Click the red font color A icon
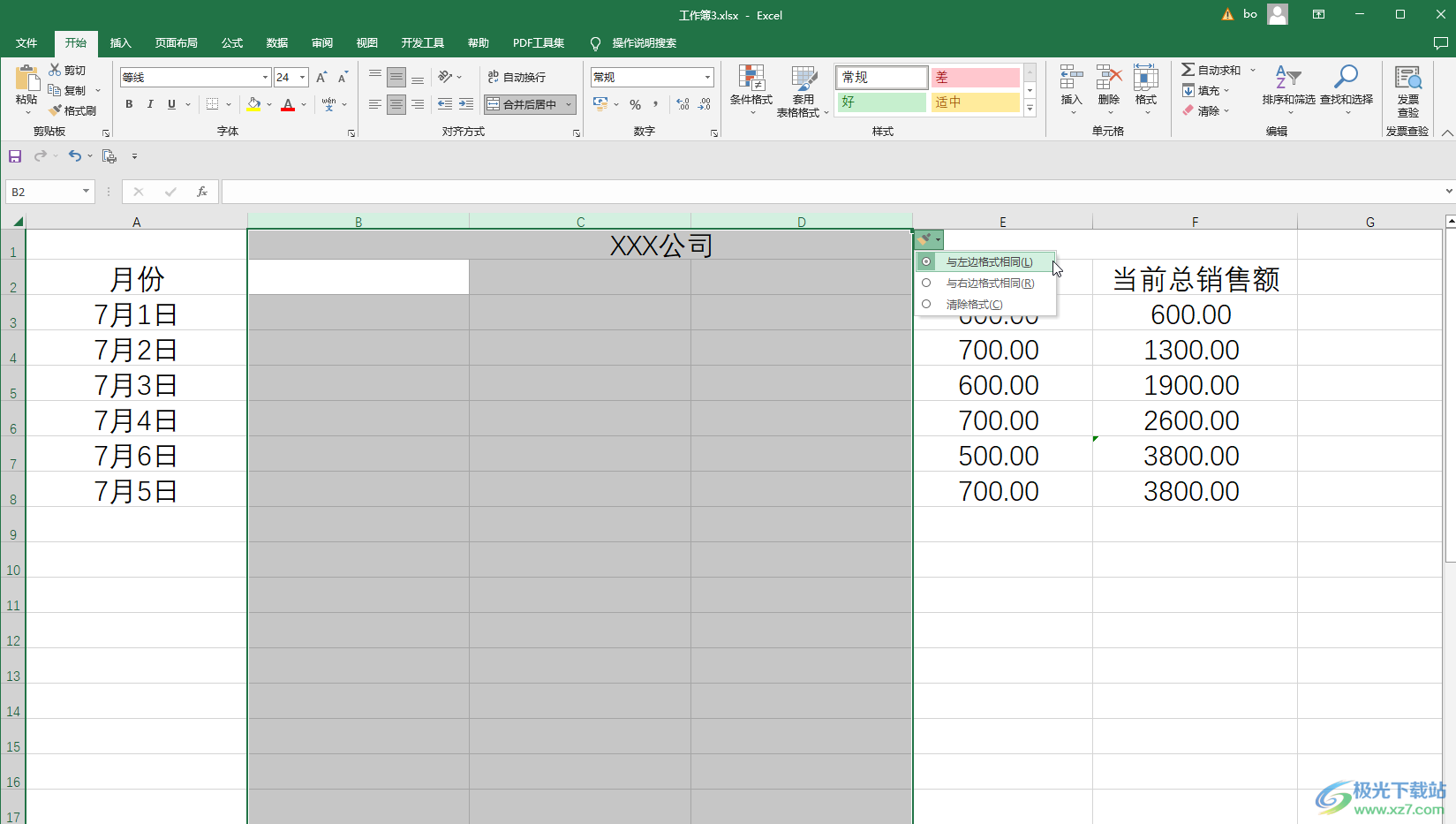The image size is (1456, 824). (x=288, y=104)
